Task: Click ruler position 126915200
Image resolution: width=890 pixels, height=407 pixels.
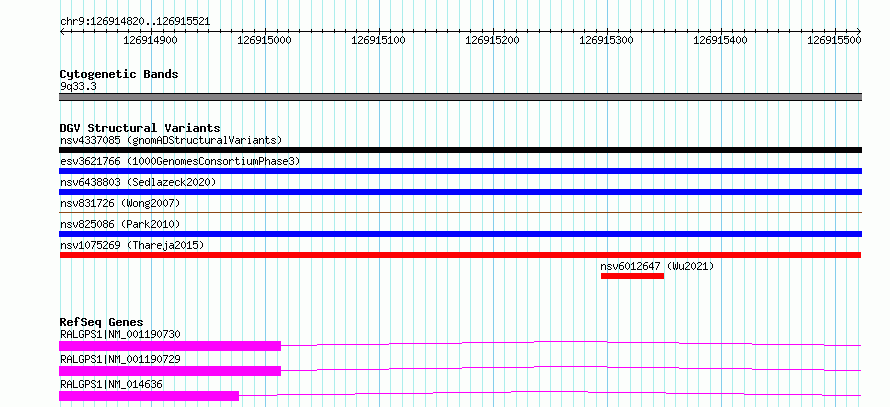Action: point(492,40)
